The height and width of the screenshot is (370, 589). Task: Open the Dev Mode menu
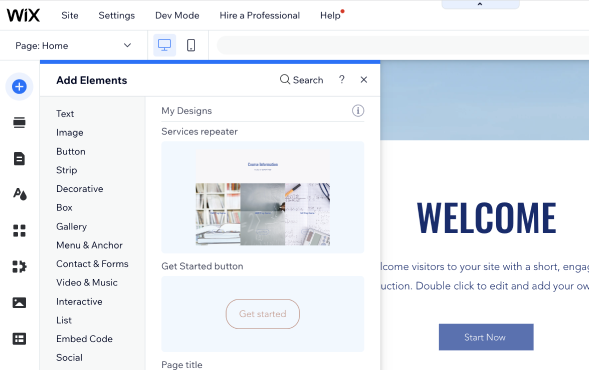177,15
